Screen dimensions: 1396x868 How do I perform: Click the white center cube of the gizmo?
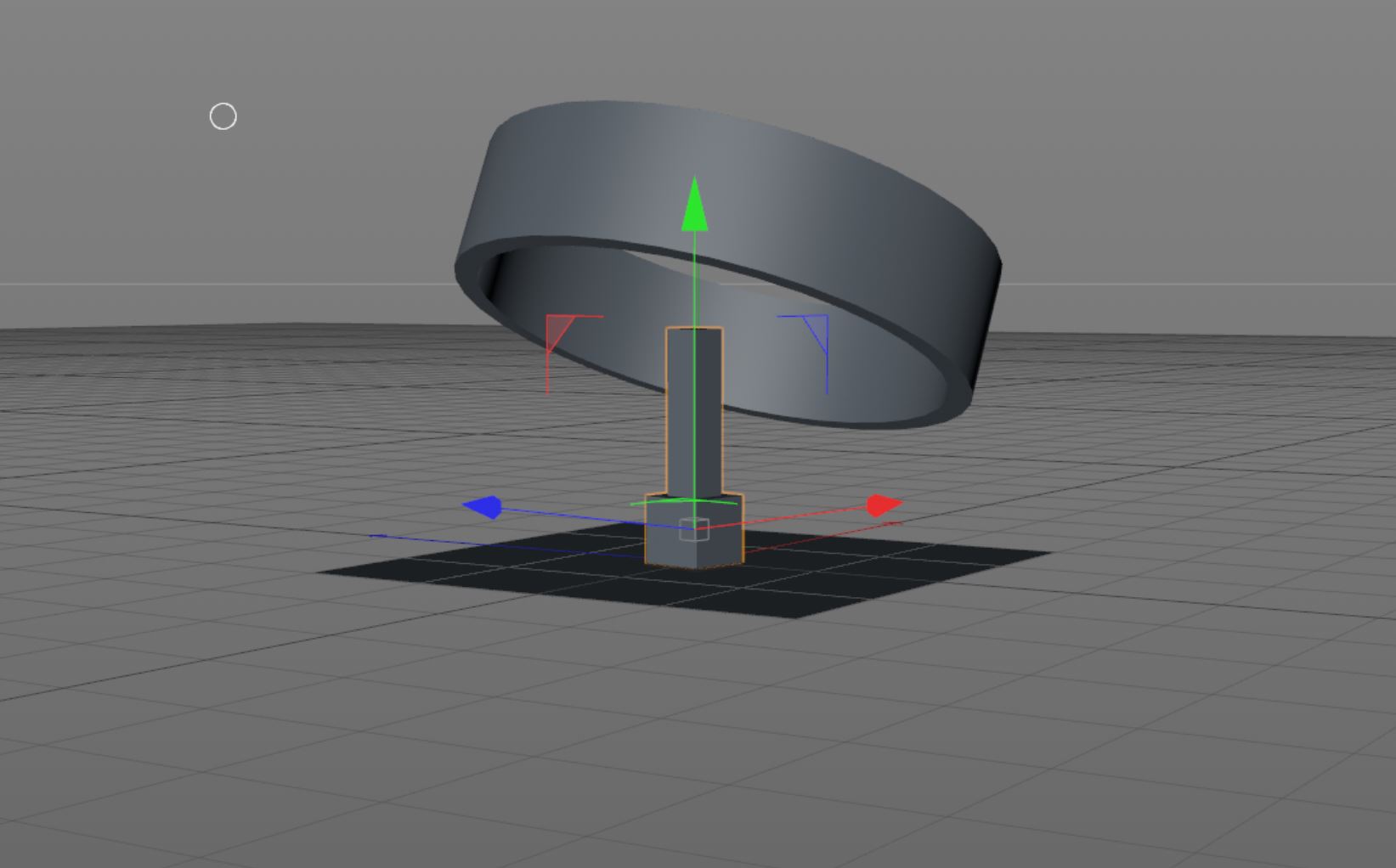(694, 530)
